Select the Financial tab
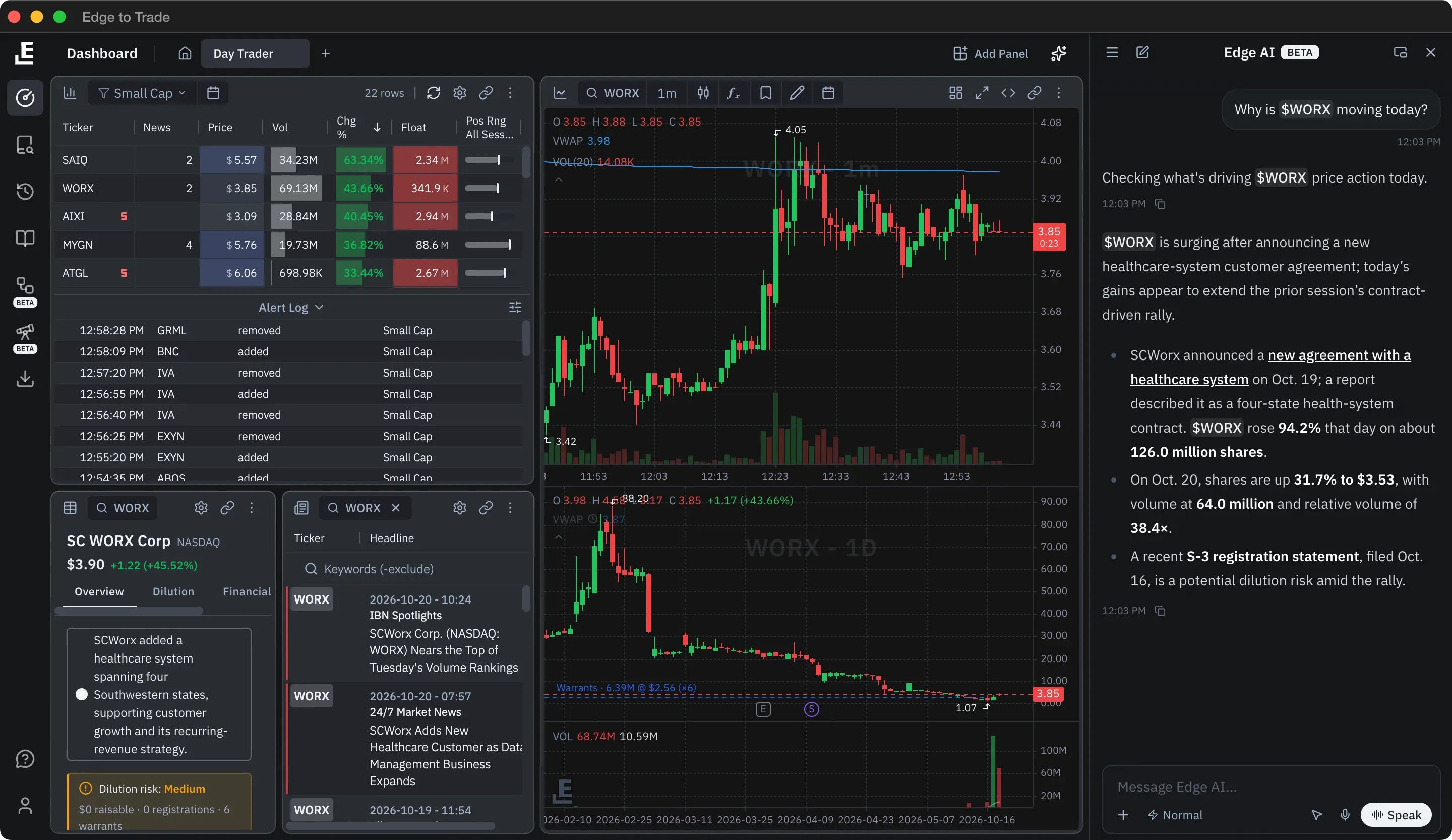Image resolution: width=1452 pixels, height=840 pixels. [247, 592]
